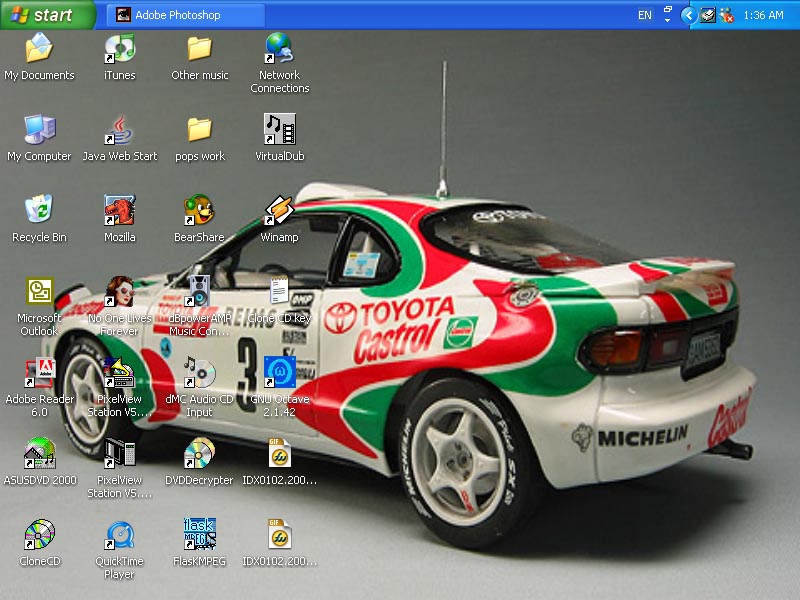This screenshot has height=600, width=800.
Task: Select the Mozilla desktop icon
Action: 119,211
